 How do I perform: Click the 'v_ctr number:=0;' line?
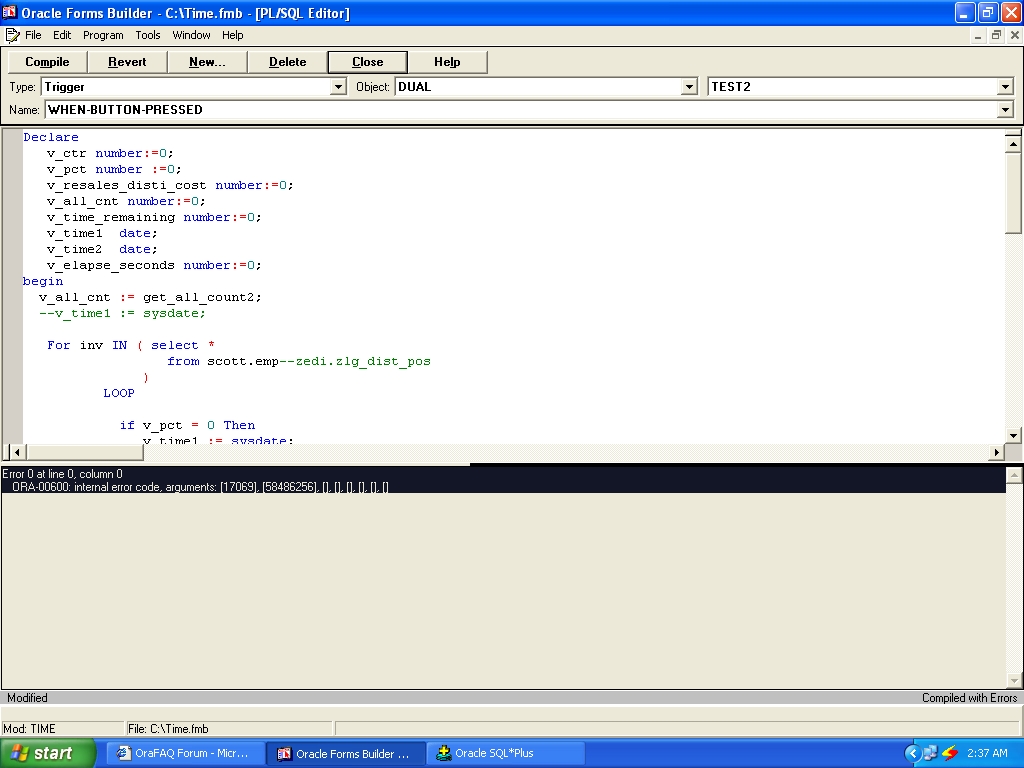click(110, 153)
